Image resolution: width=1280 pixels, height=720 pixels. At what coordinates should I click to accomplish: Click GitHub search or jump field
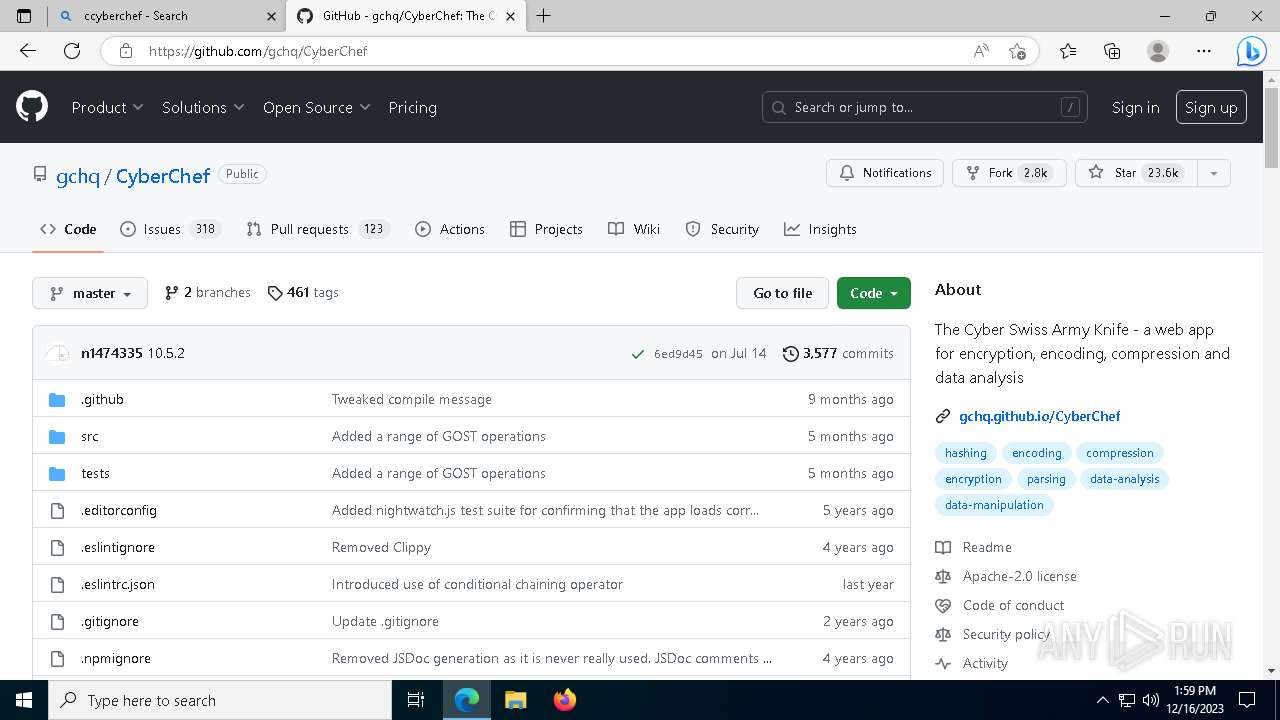pyautogui.click(x=925, y=107)
